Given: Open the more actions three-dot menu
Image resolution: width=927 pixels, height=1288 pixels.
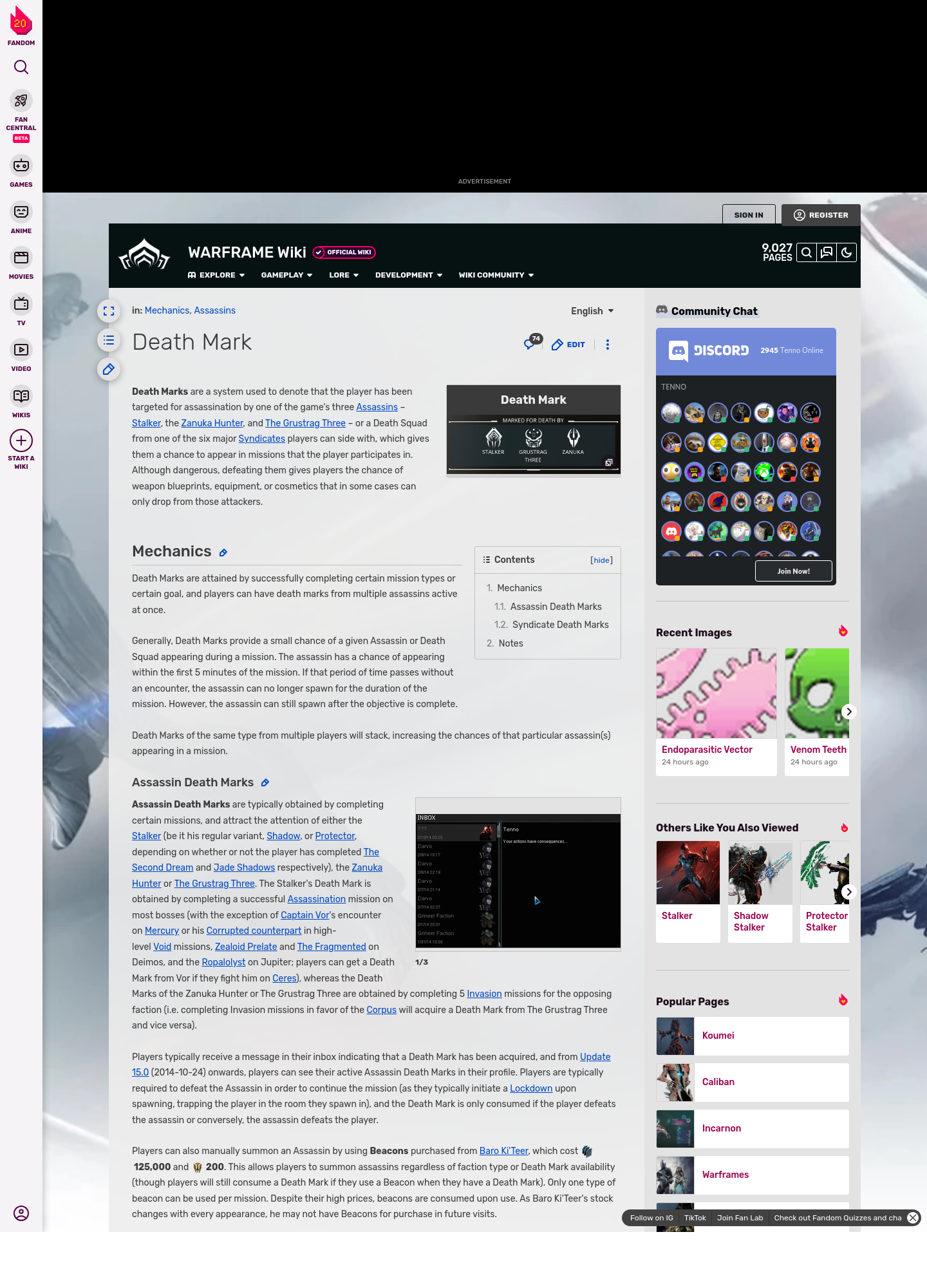Looking at the screenshot, I should click(608, 345).
